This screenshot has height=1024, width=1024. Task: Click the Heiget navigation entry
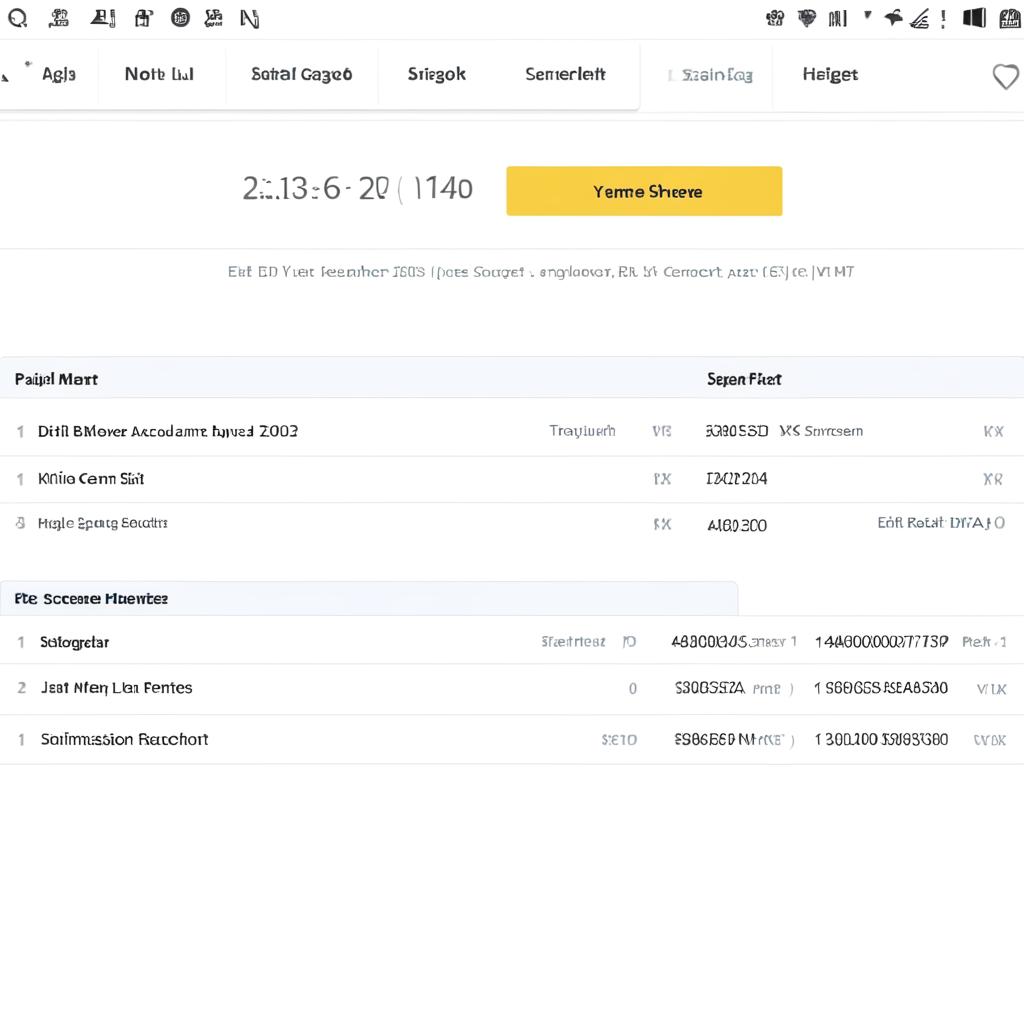pos(830,74)
